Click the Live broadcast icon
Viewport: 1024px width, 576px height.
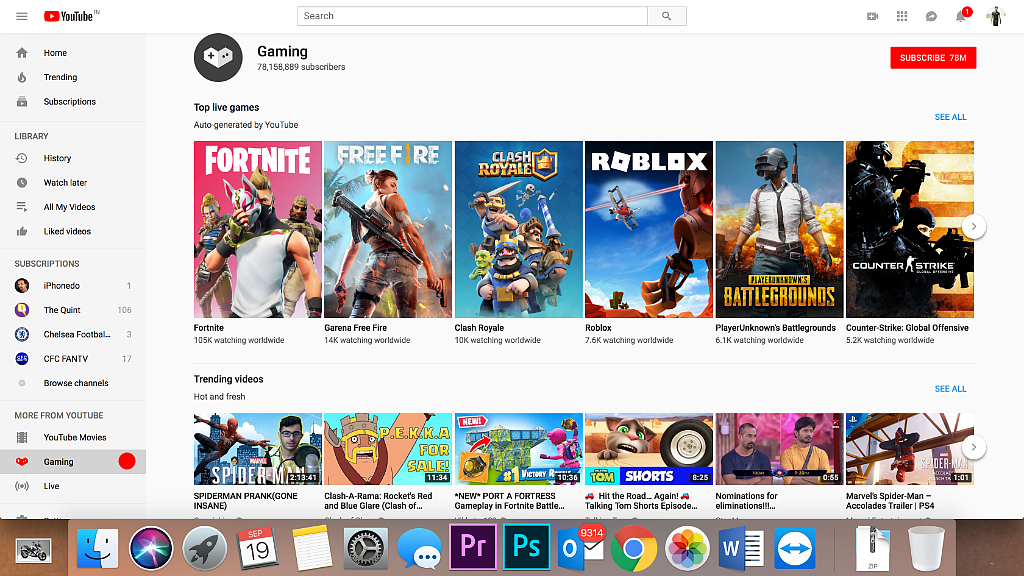(22, 486)
